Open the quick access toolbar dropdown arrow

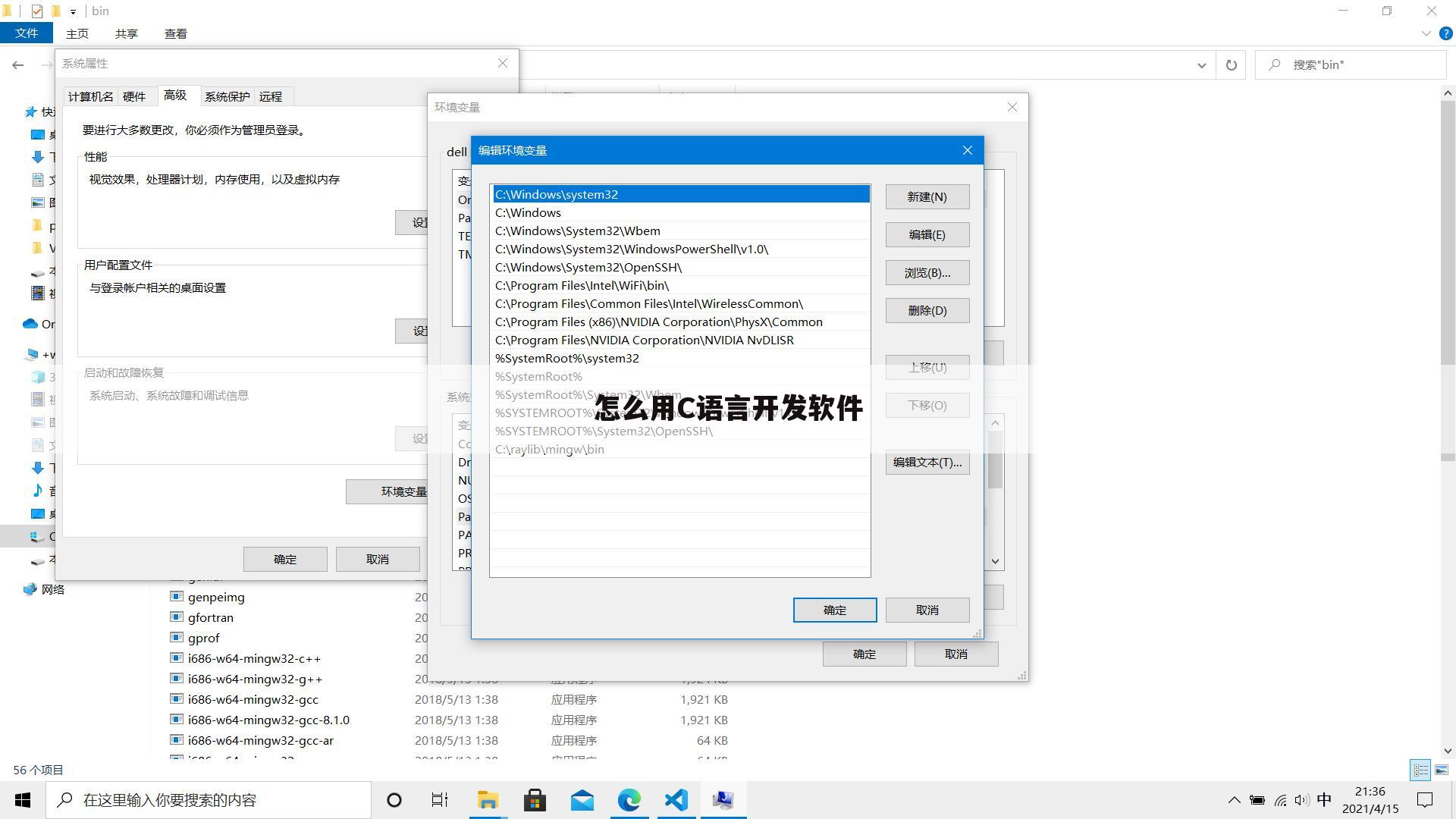[x=73, y=11]
